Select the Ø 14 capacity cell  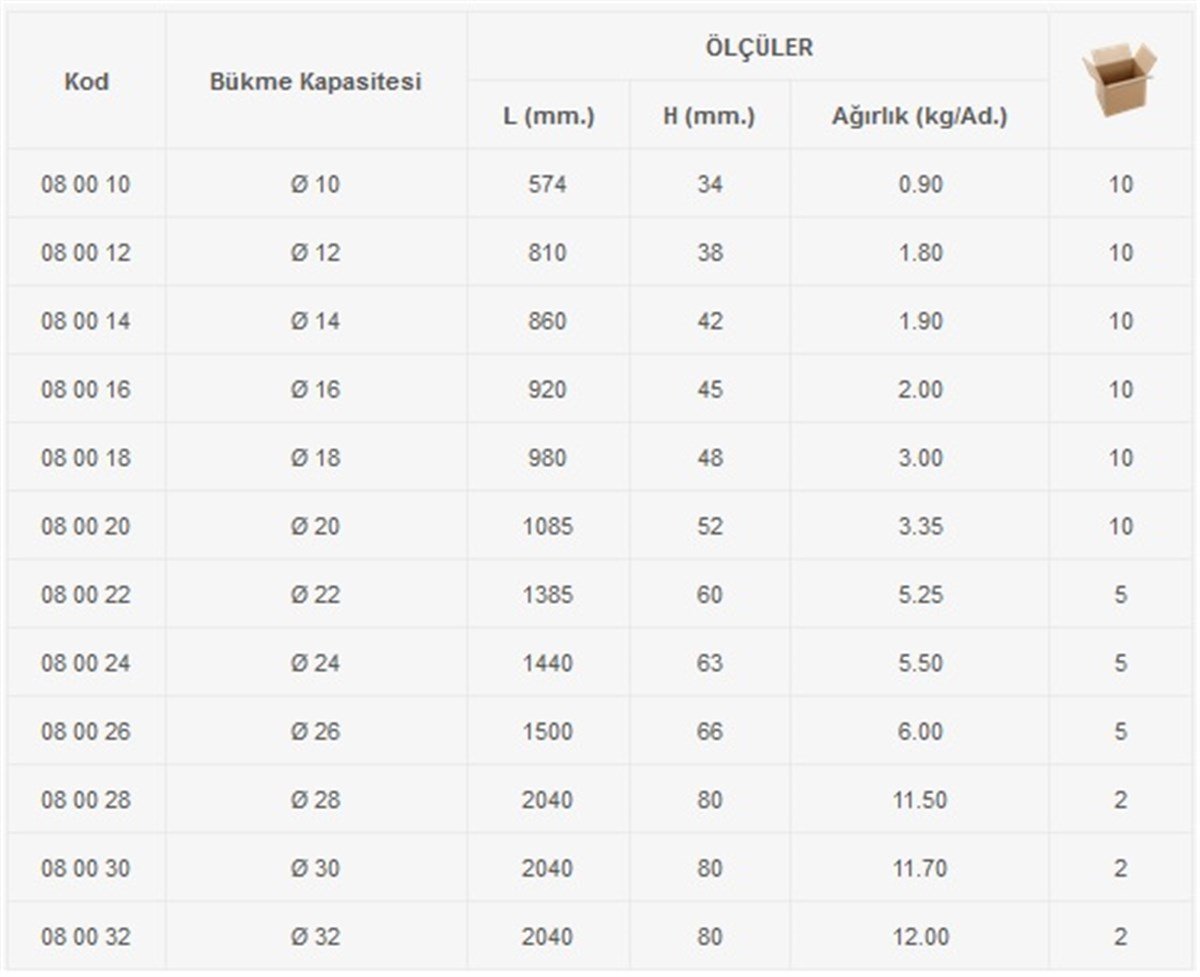pos(316,321)
